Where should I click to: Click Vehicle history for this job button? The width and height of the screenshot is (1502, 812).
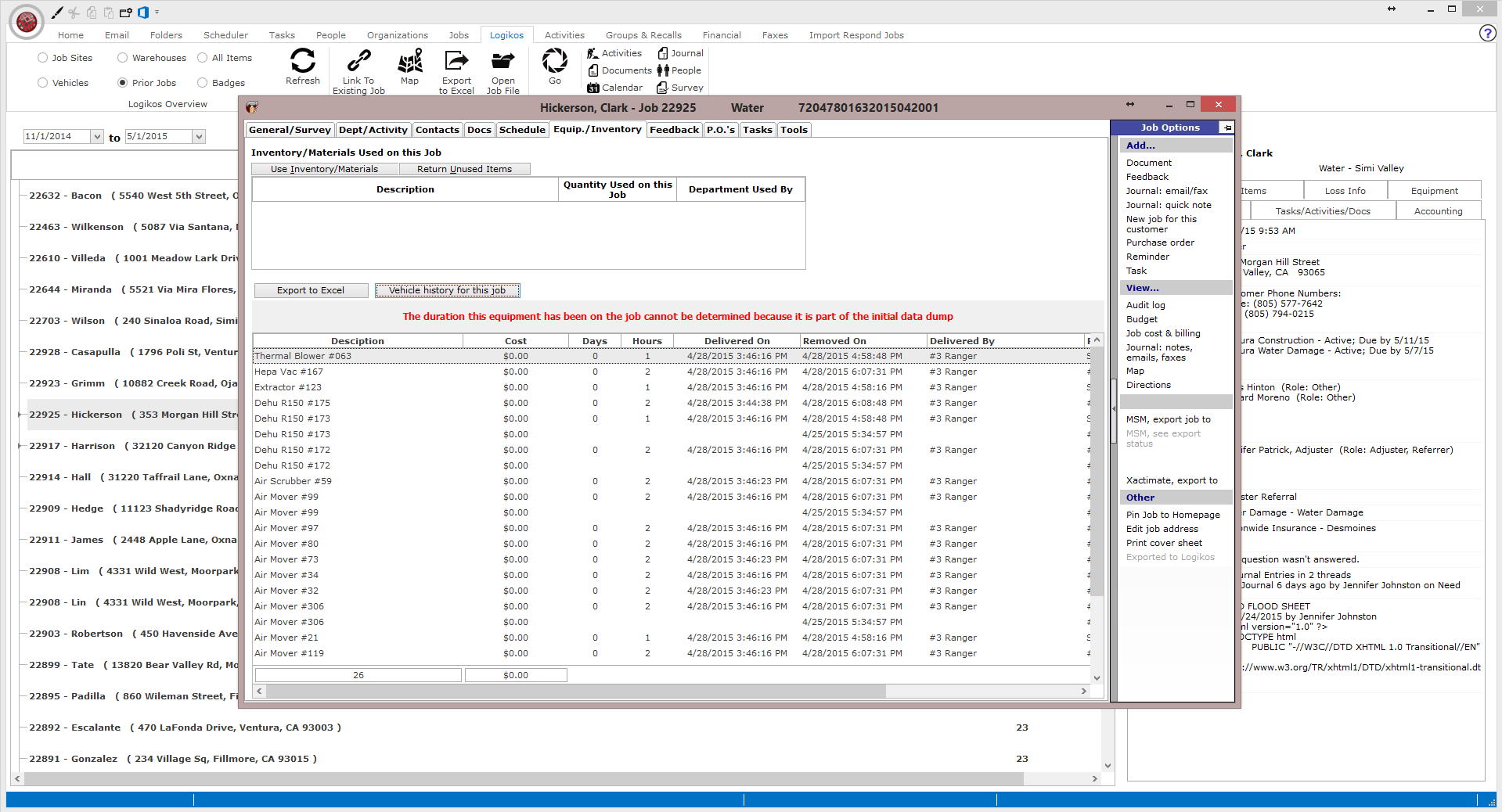pyautogui.click(x=448, y=290)
